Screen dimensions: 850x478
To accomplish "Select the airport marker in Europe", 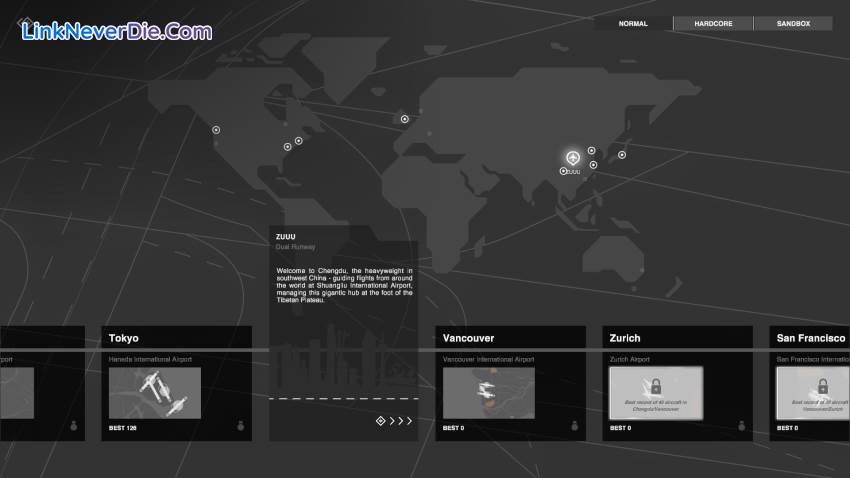I will (405, 119).
